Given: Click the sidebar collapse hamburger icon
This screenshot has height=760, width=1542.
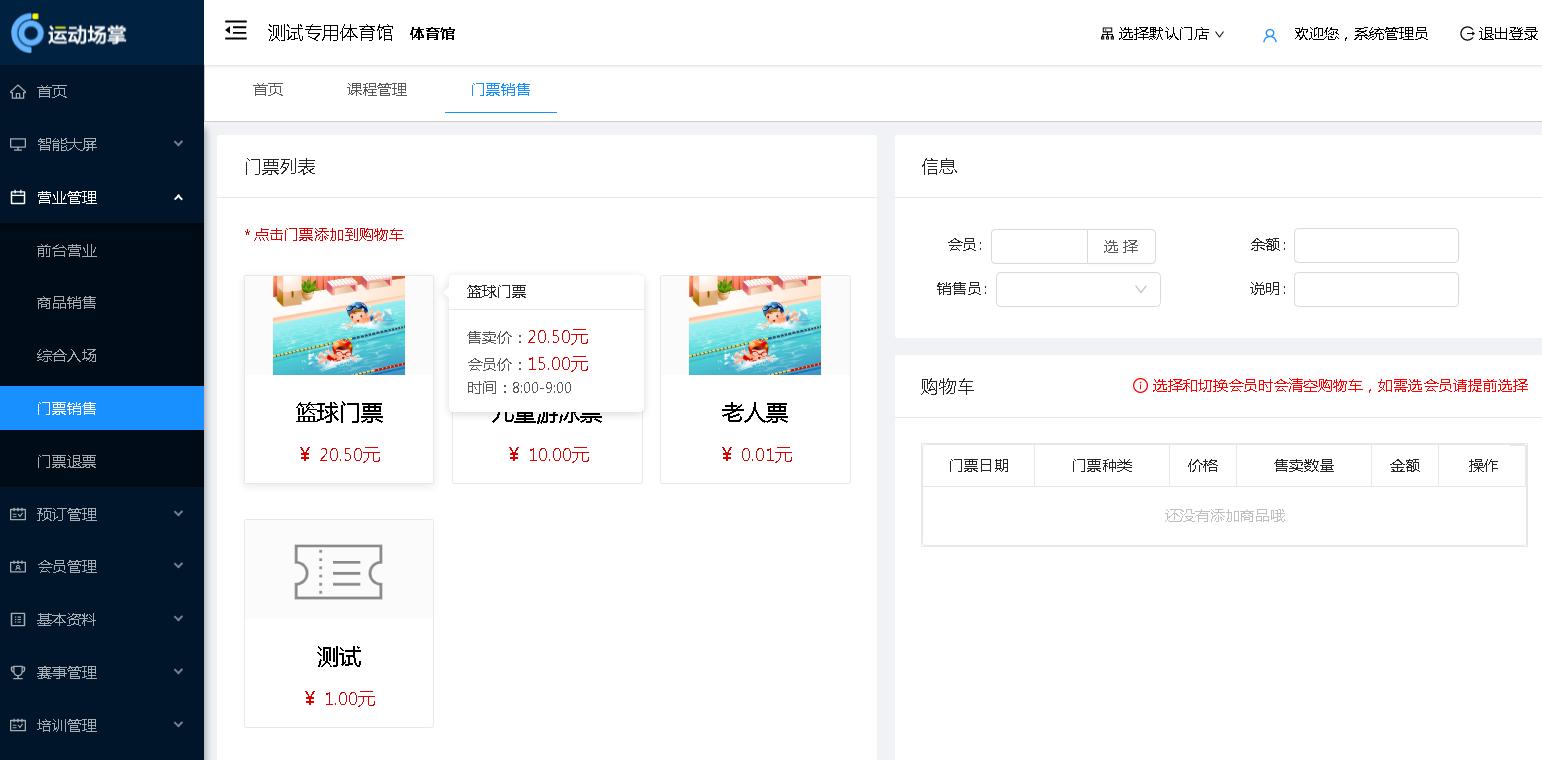Looking at the screenshot, I should click(x=236, y=31).
